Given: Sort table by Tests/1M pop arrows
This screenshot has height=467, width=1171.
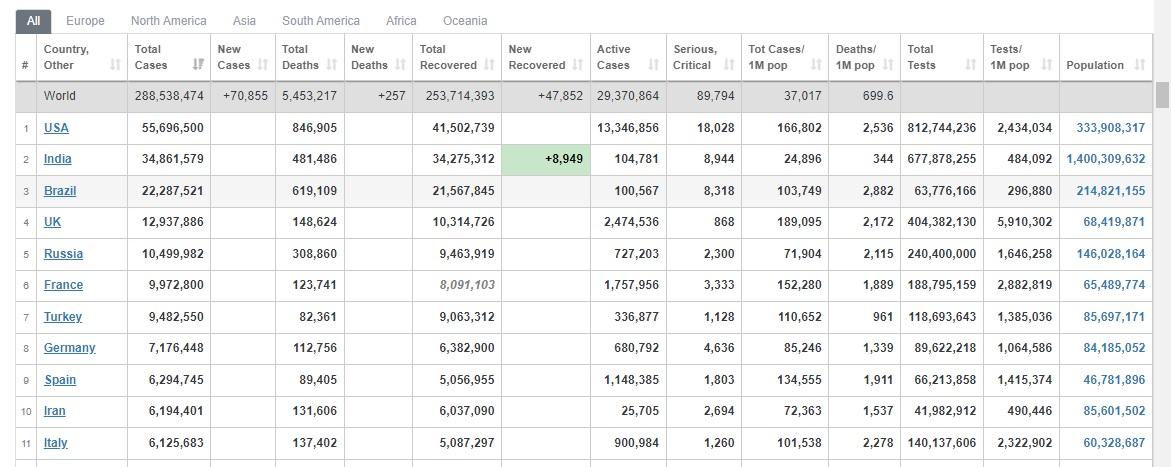Looking at the screenshot, I should click(1046, 65).
